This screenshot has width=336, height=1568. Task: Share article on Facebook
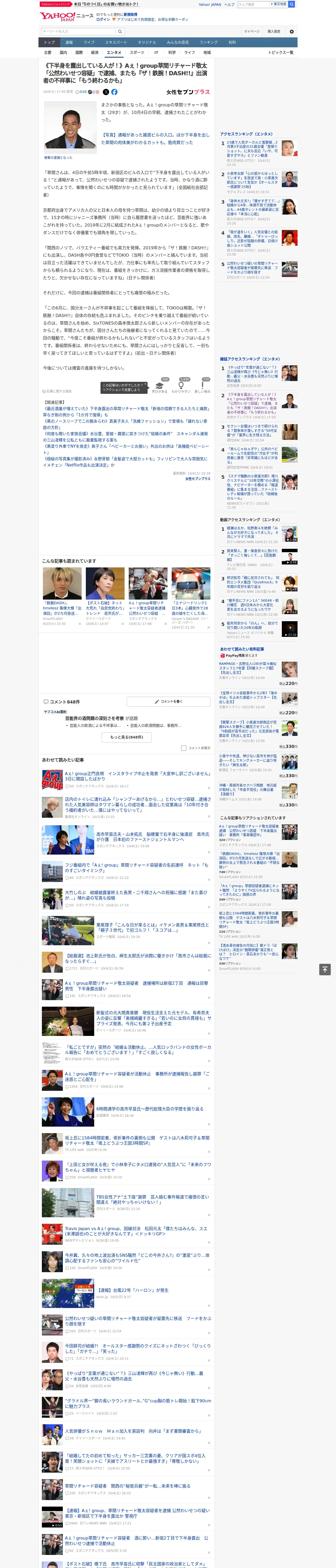(x=114, y=92)
